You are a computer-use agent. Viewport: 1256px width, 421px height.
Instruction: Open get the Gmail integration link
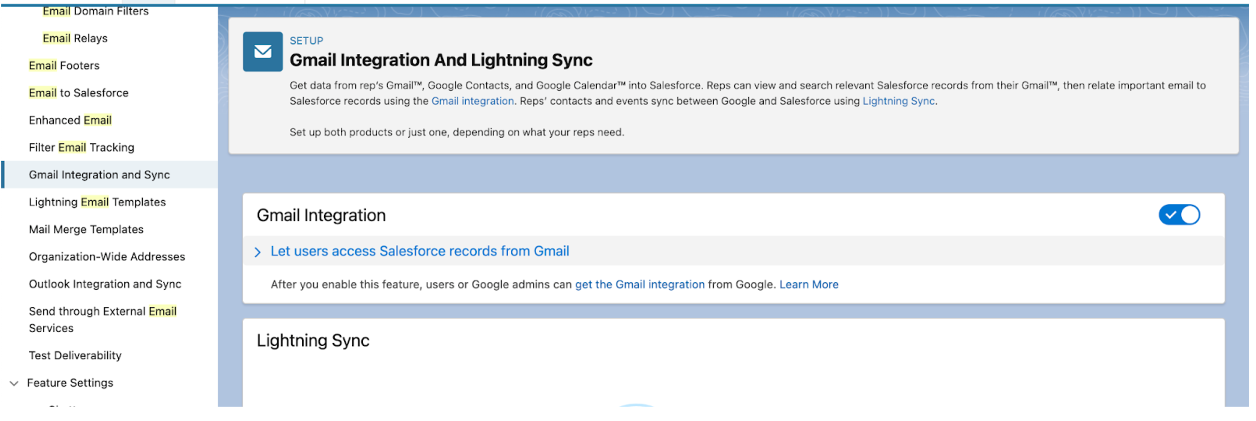[x=640, y=285]
